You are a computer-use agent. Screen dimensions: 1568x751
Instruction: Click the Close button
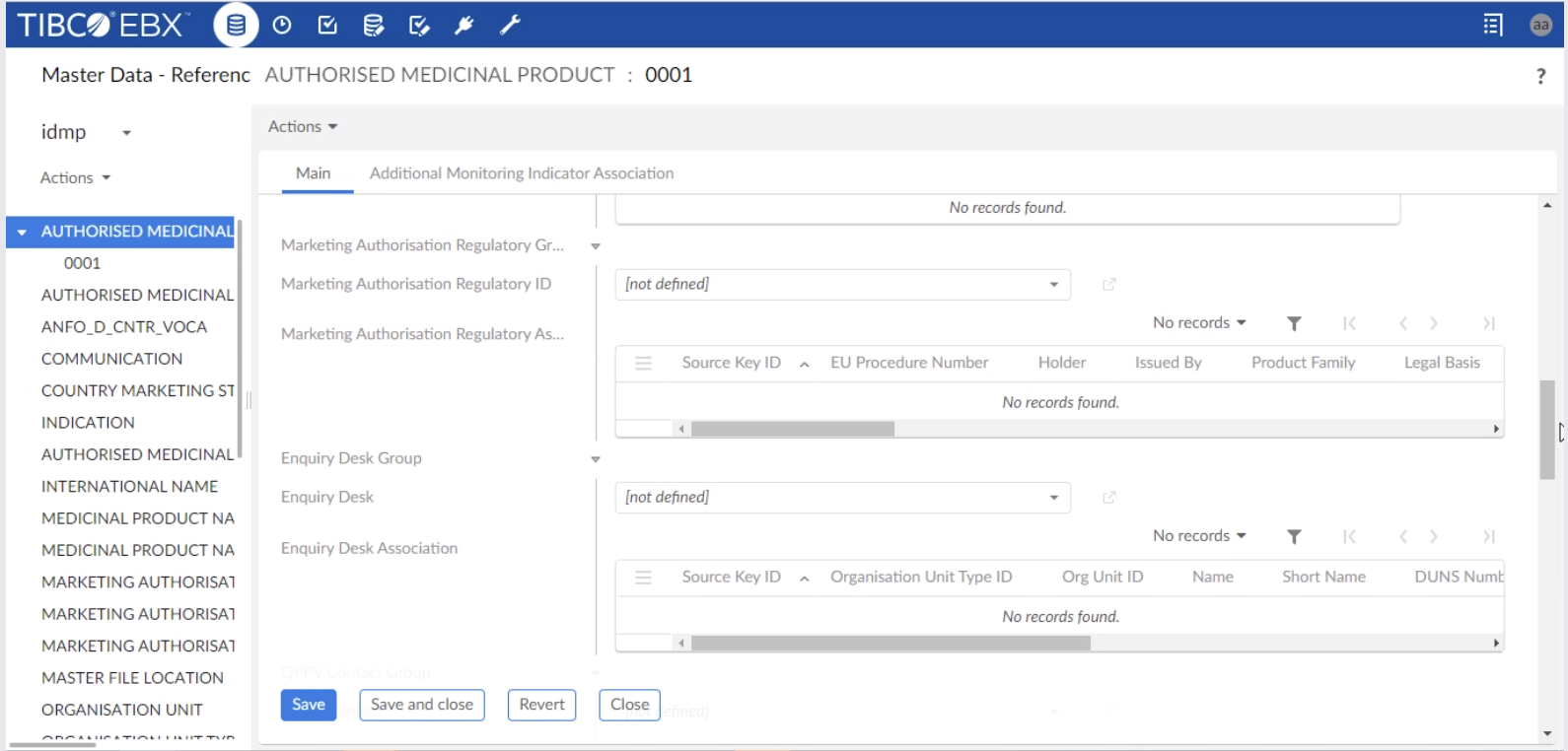pos(629,705)
